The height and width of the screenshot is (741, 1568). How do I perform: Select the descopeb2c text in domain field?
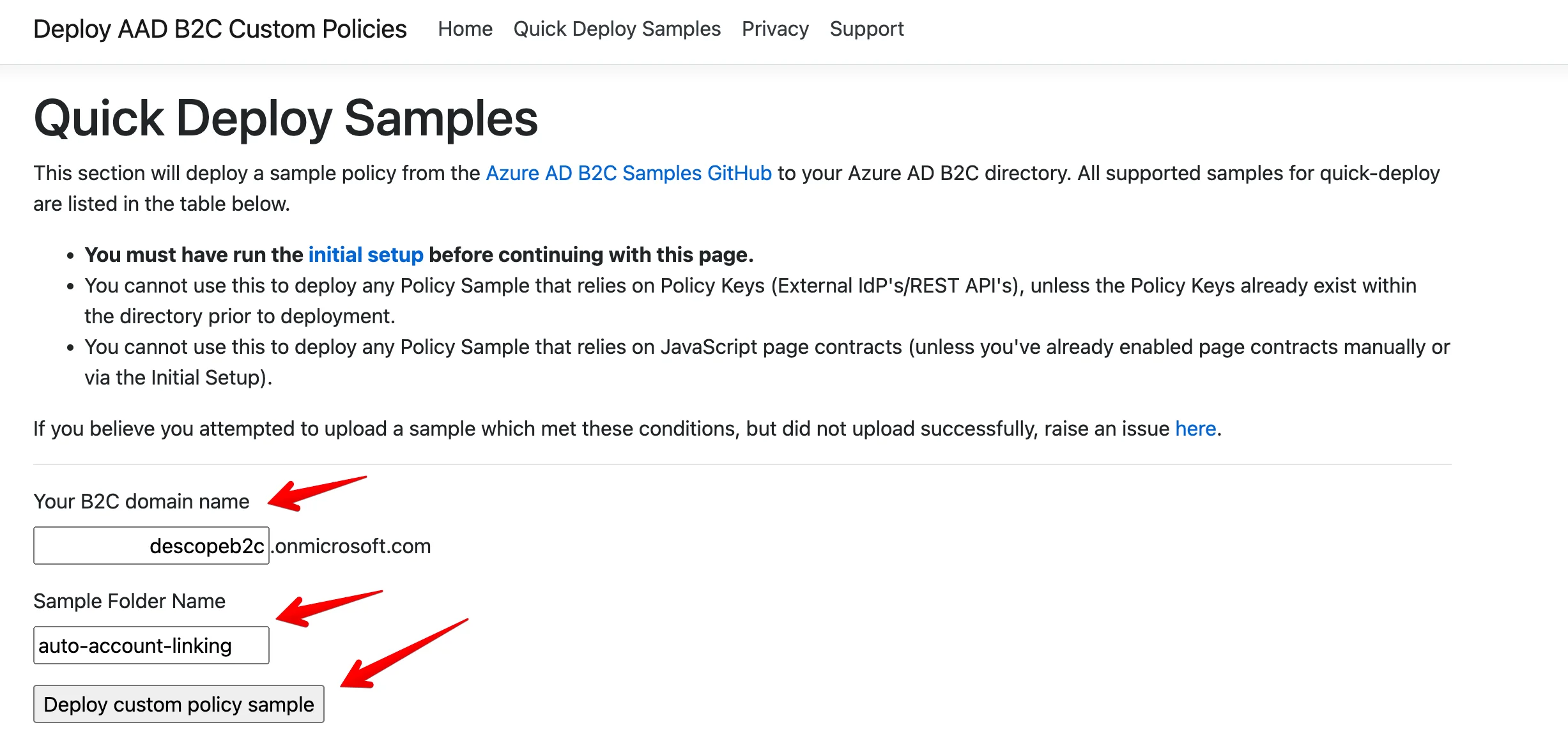[x=208, y=546]
